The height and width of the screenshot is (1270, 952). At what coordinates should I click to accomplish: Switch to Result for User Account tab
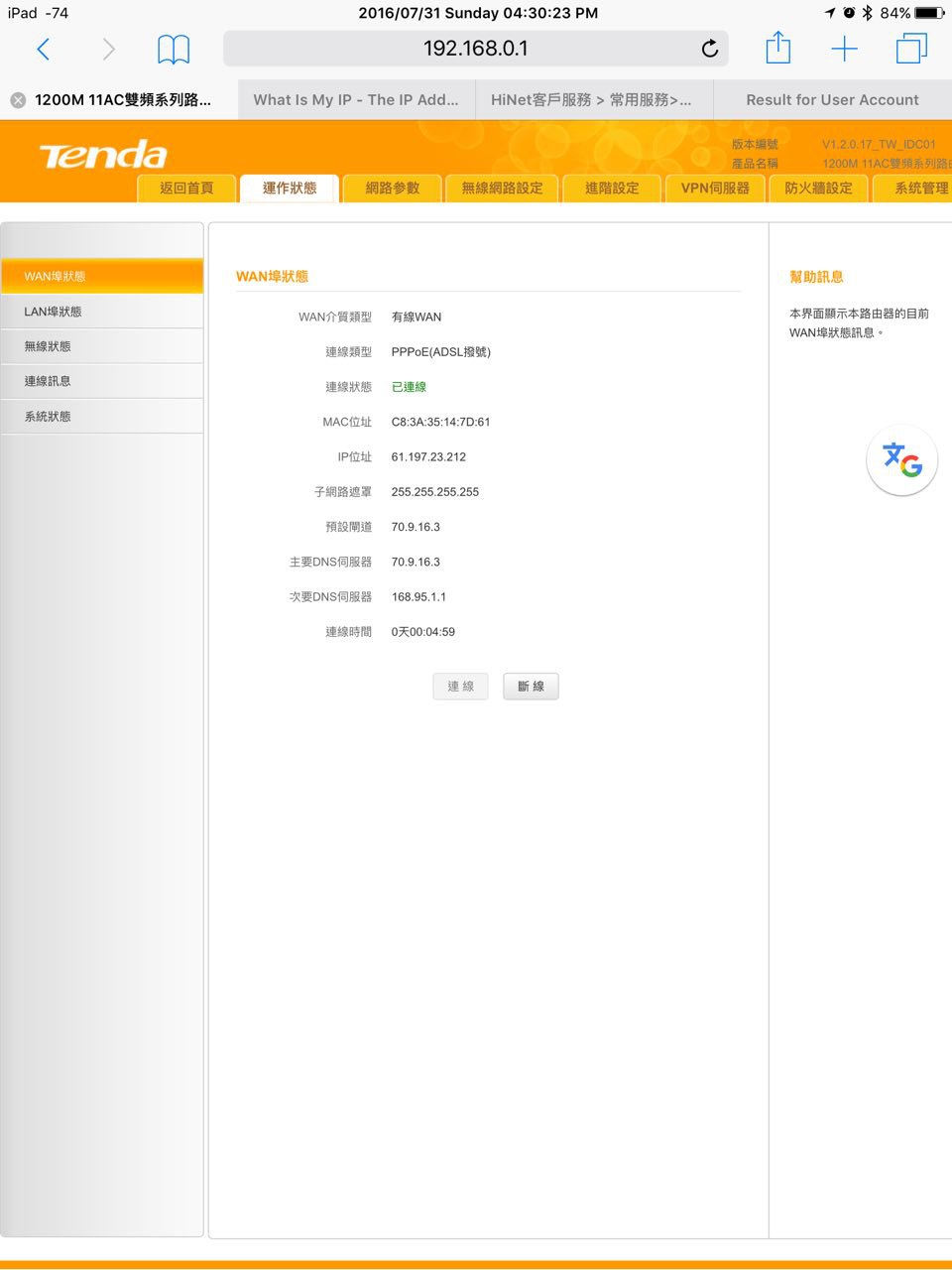[x=832, y=100]
